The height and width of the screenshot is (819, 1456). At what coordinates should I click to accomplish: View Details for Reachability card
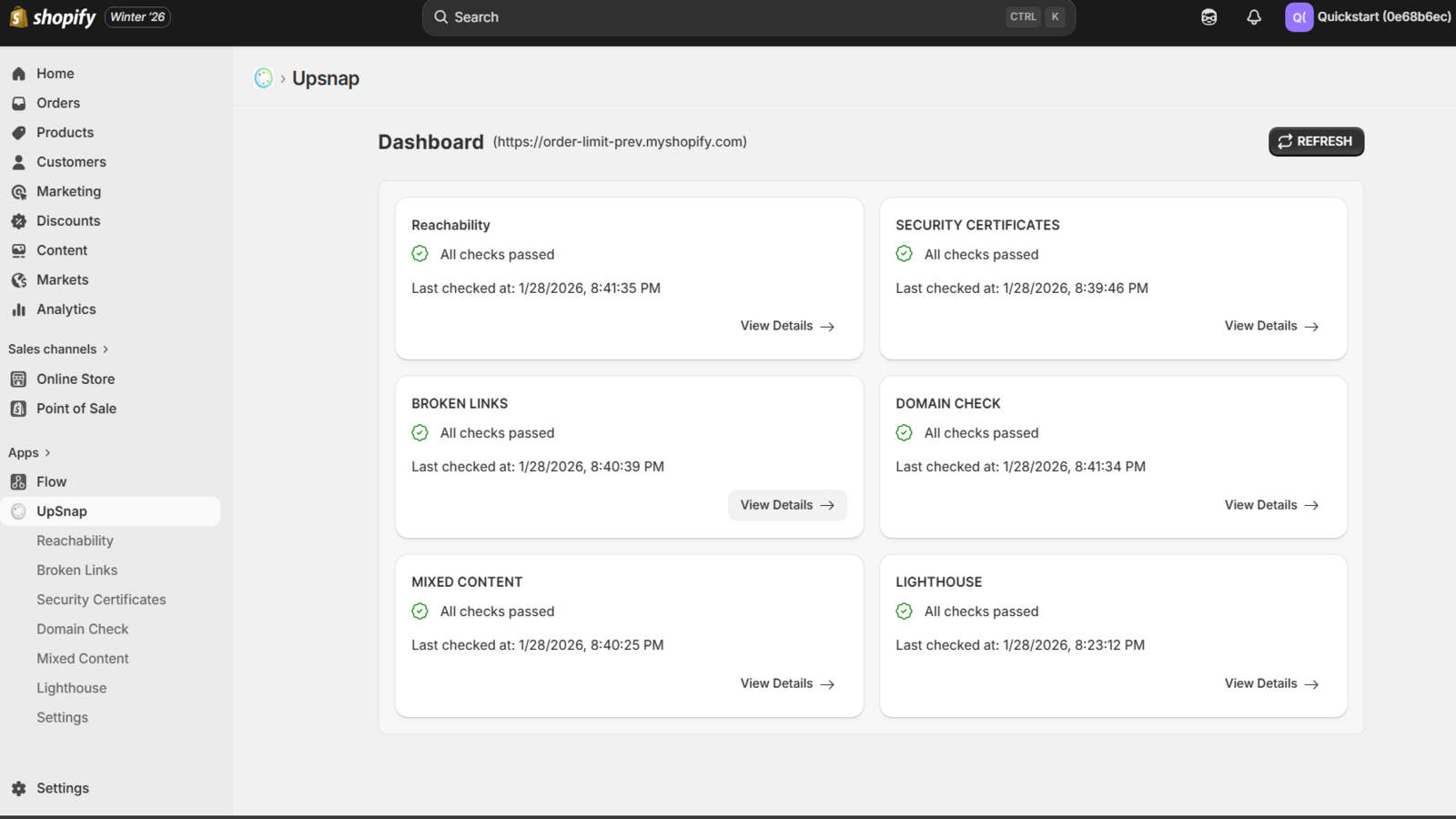click(786, 326)
